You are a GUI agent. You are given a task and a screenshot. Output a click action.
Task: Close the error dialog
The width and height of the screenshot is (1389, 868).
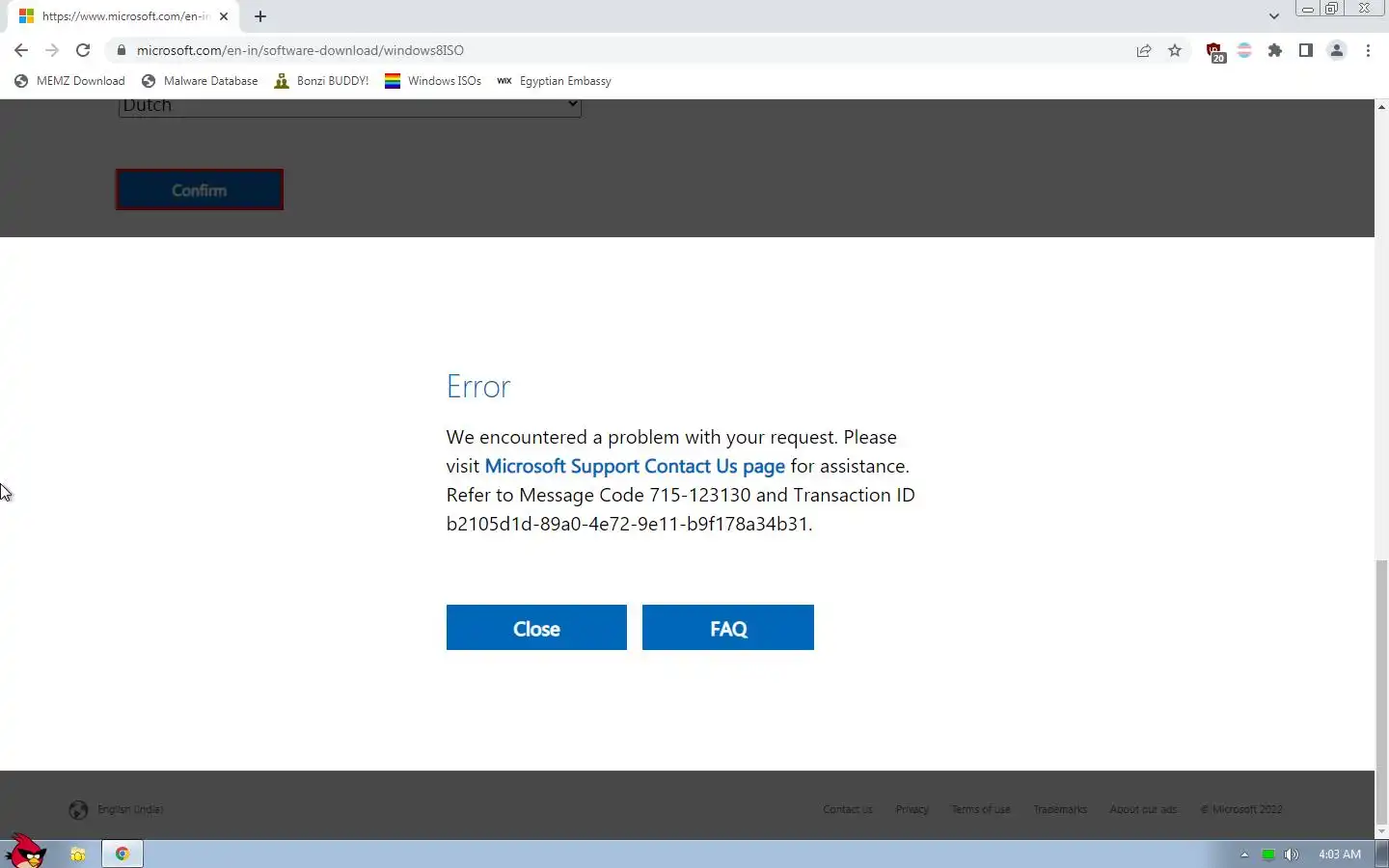tap(536, 628)
